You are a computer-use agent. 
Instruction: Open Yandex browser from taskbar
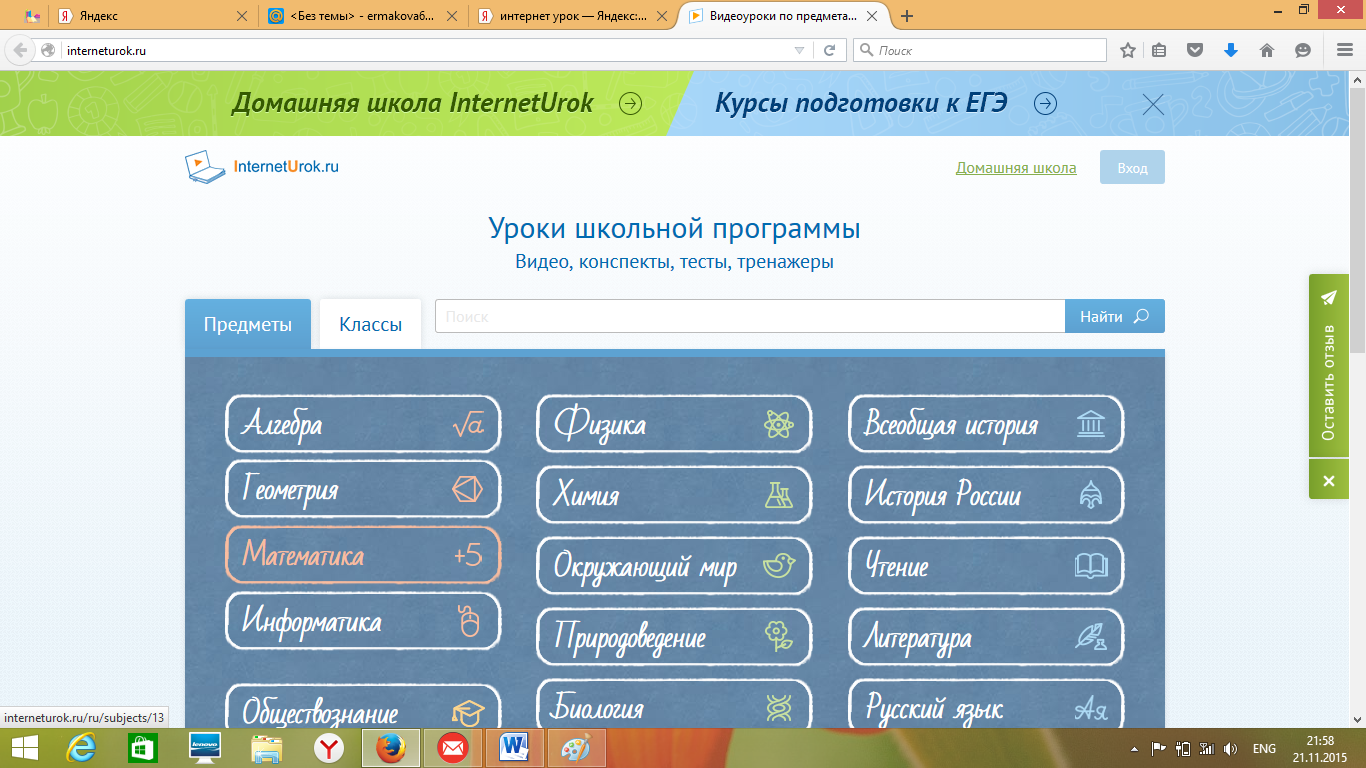point(328,747)
